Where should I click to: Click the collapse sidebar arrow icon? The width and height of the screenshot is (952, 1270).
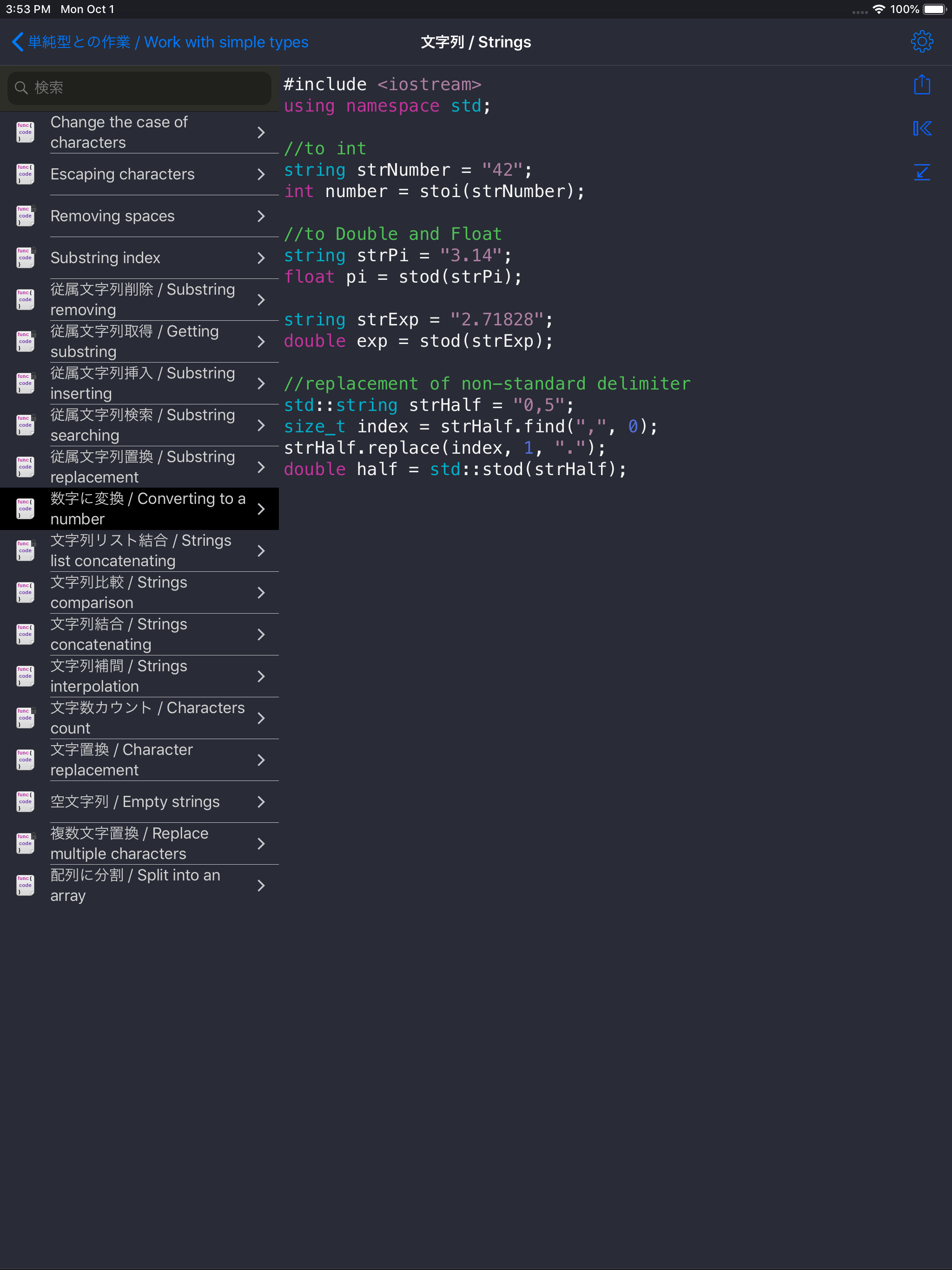921,128
